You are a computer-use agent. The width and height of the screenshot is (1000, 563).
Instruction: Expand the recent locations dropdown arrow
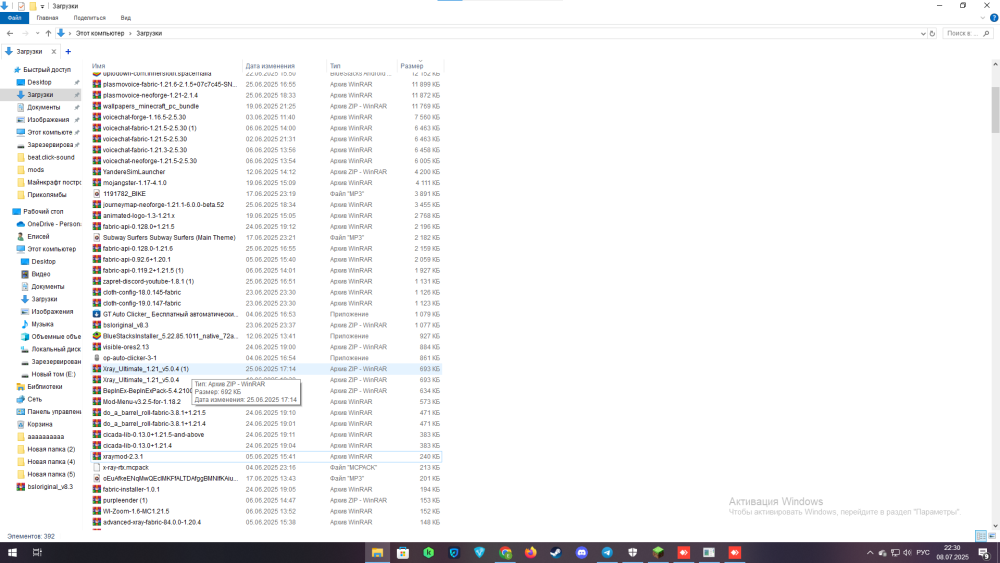pyautogui.click(x=37, y=33)
